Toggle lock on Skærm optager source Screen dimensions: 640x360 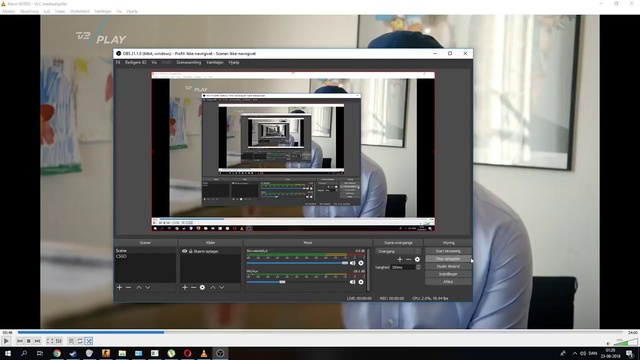pyautogui.click(x=190, y=251)
